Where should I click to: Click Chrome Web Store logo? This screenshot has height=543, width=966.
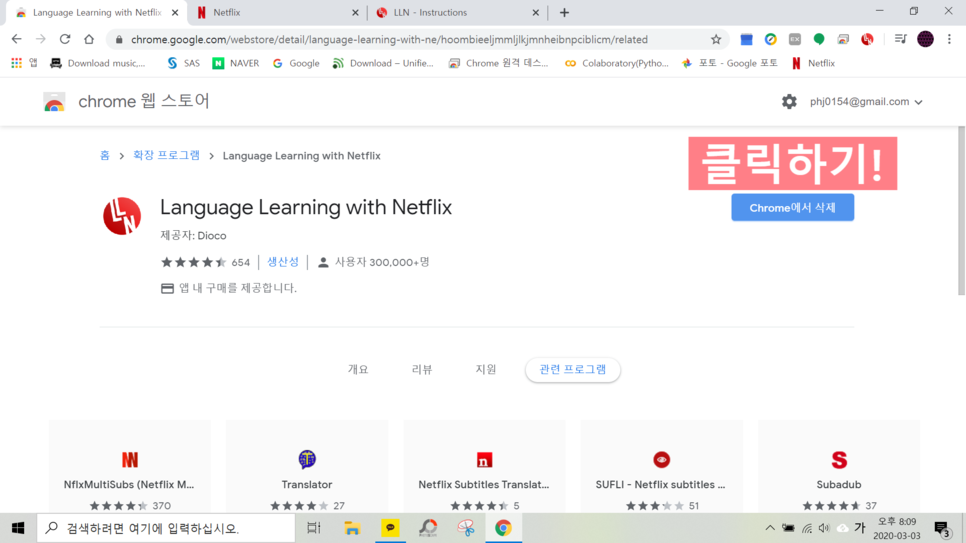pyautogui.click(x=54, y=102)
